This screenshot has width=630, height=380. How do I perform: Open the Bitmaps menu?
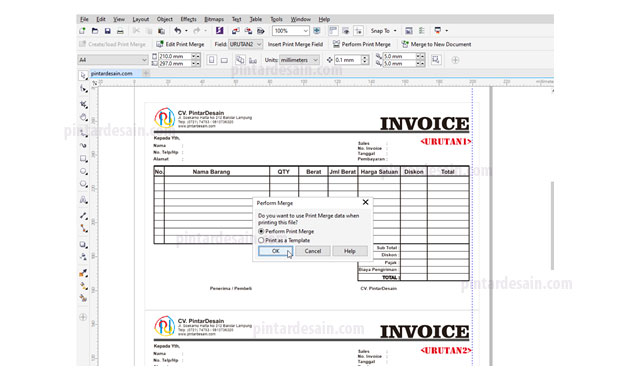coord(214,19)
